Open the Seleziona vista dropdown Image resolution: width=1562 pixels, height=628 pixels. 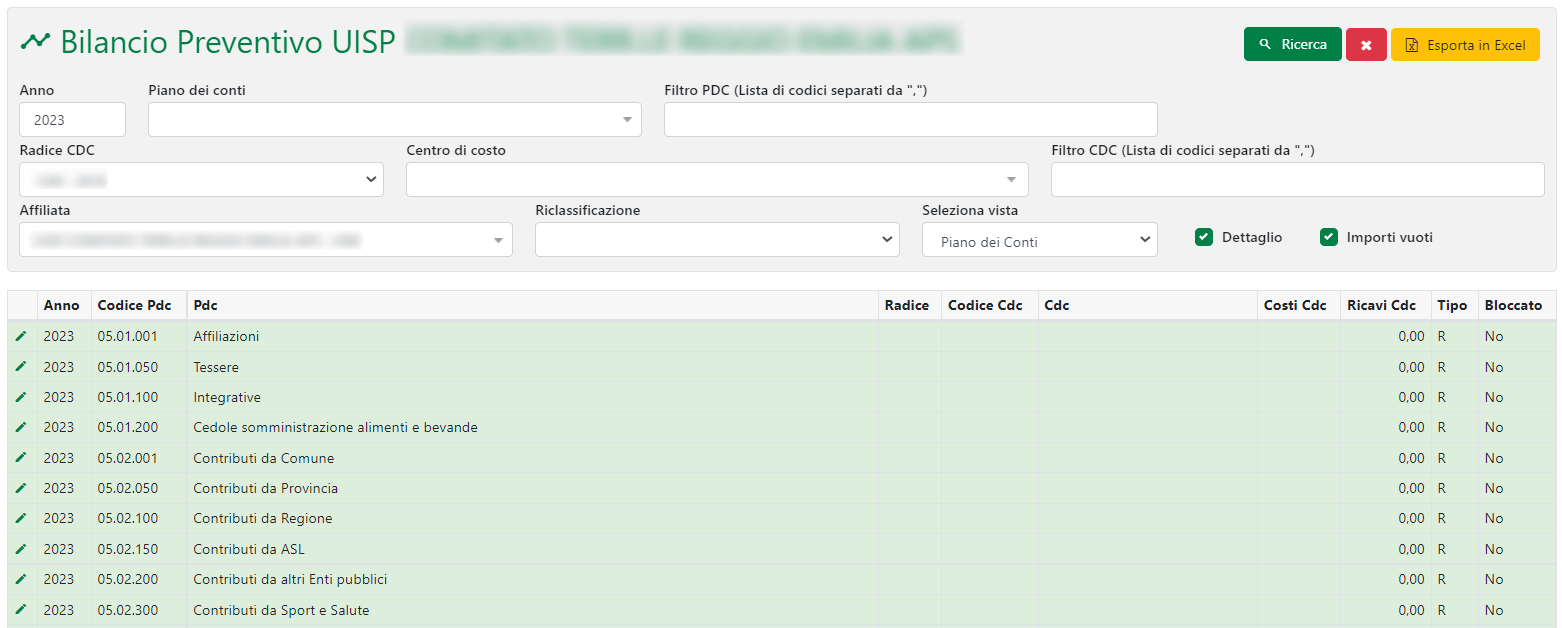pos(1039,240)
